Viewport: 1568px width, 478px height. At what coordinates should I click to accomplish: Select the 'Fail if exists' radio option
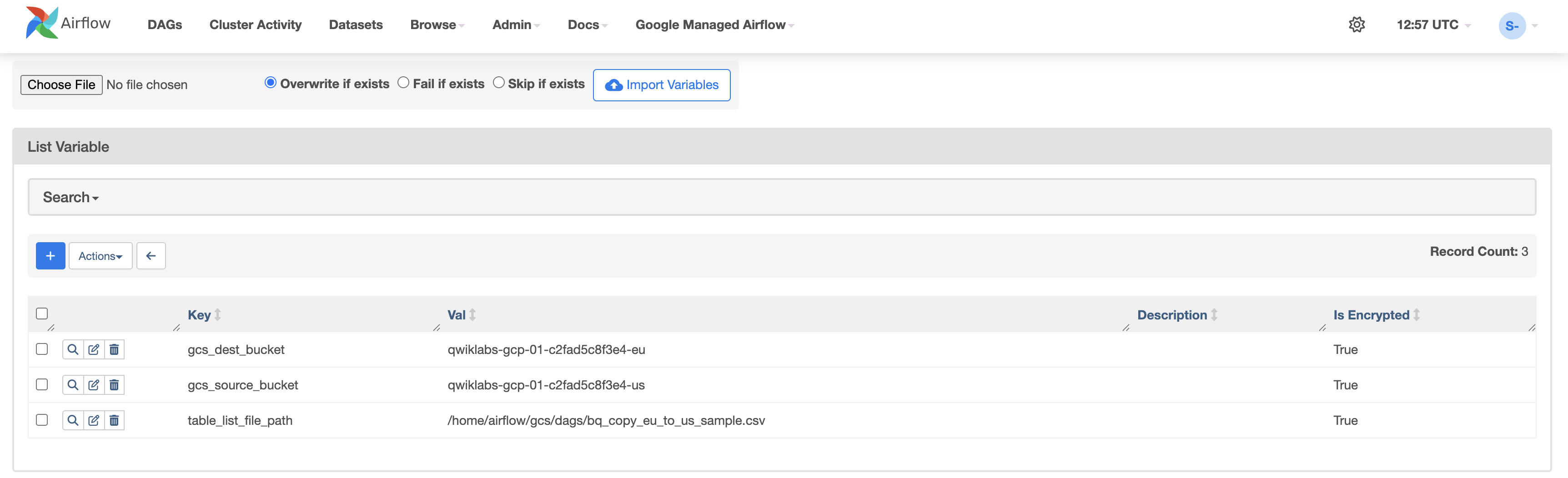[403, 83]
